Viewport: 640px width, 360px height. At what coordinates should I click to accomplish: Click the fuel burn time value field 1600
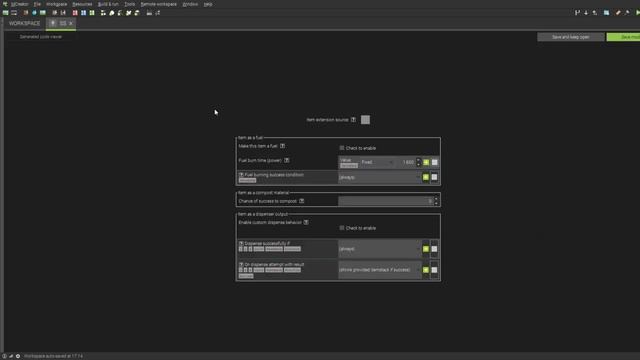[405, 162]
